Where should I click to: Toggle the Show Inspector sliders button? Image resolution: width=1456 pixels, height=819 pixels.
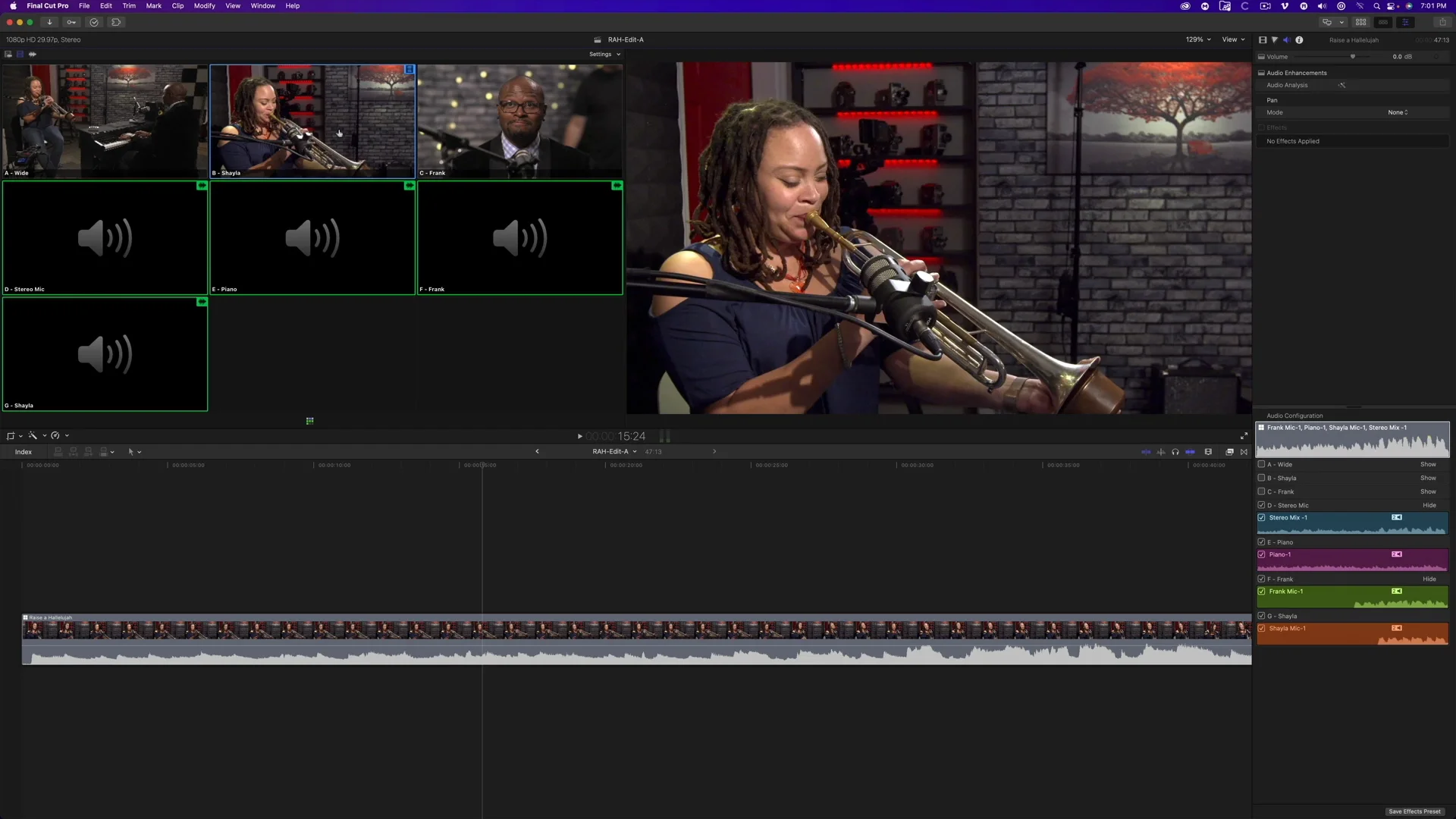(1405, 22)
